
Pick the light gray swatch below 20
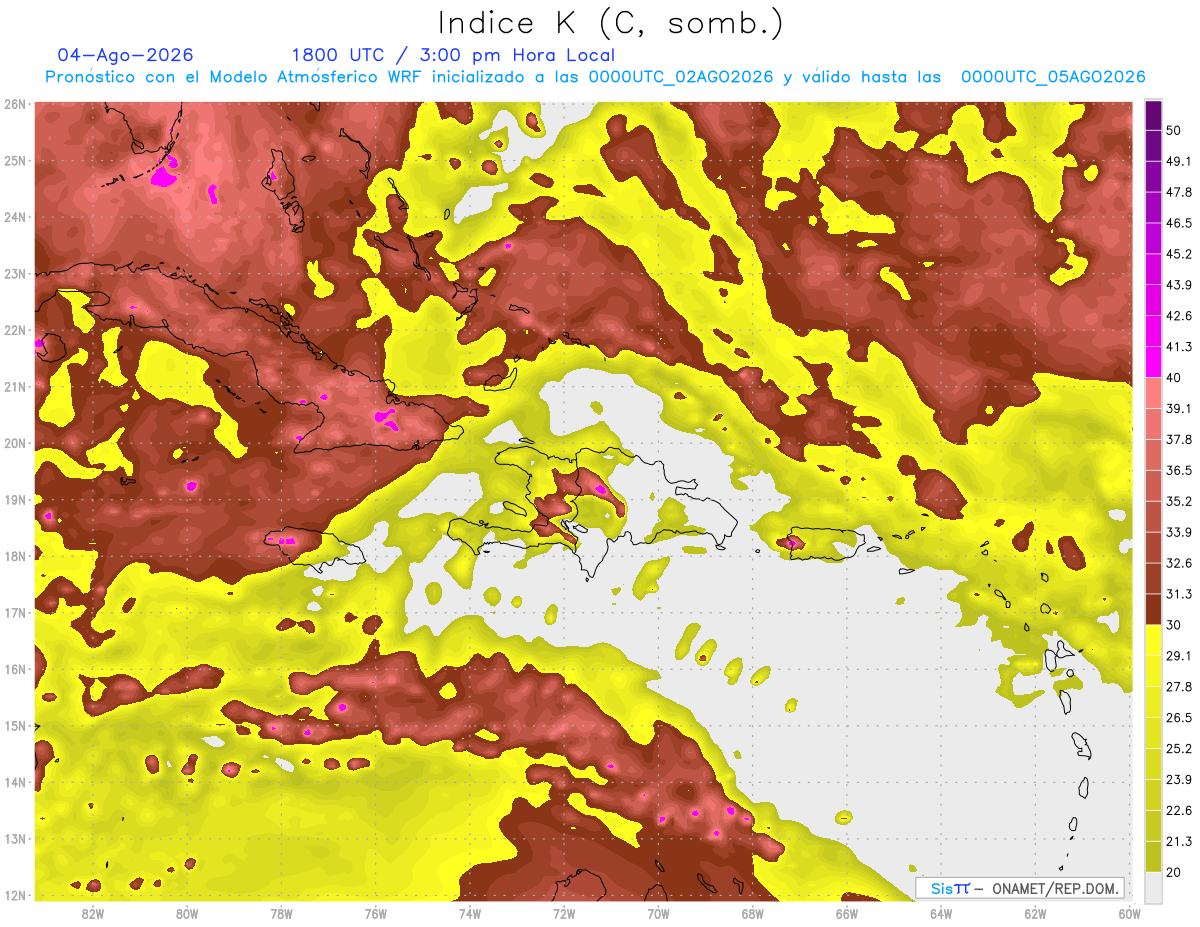[1153, 886]
